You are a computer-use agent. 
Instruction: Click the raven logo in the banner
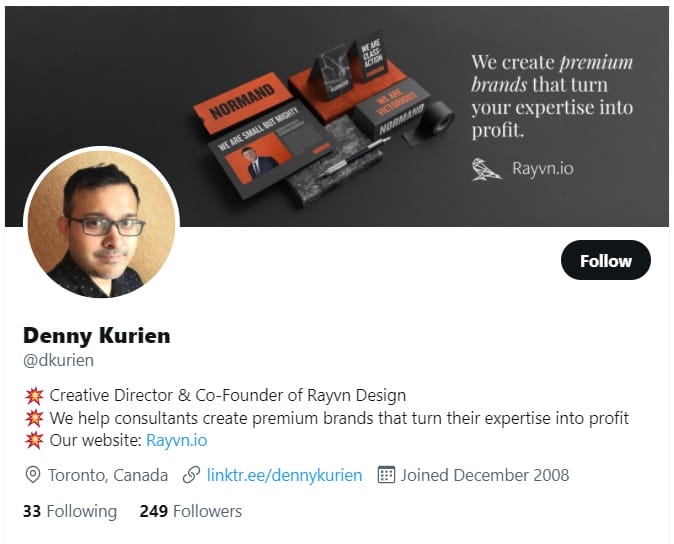point(486,169)
